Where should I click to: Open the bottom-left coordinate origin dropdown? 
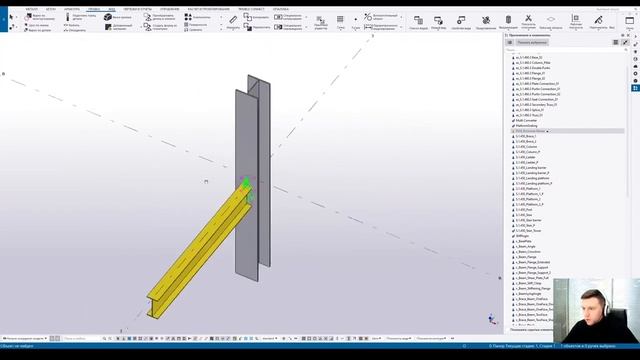coord(24,338)
